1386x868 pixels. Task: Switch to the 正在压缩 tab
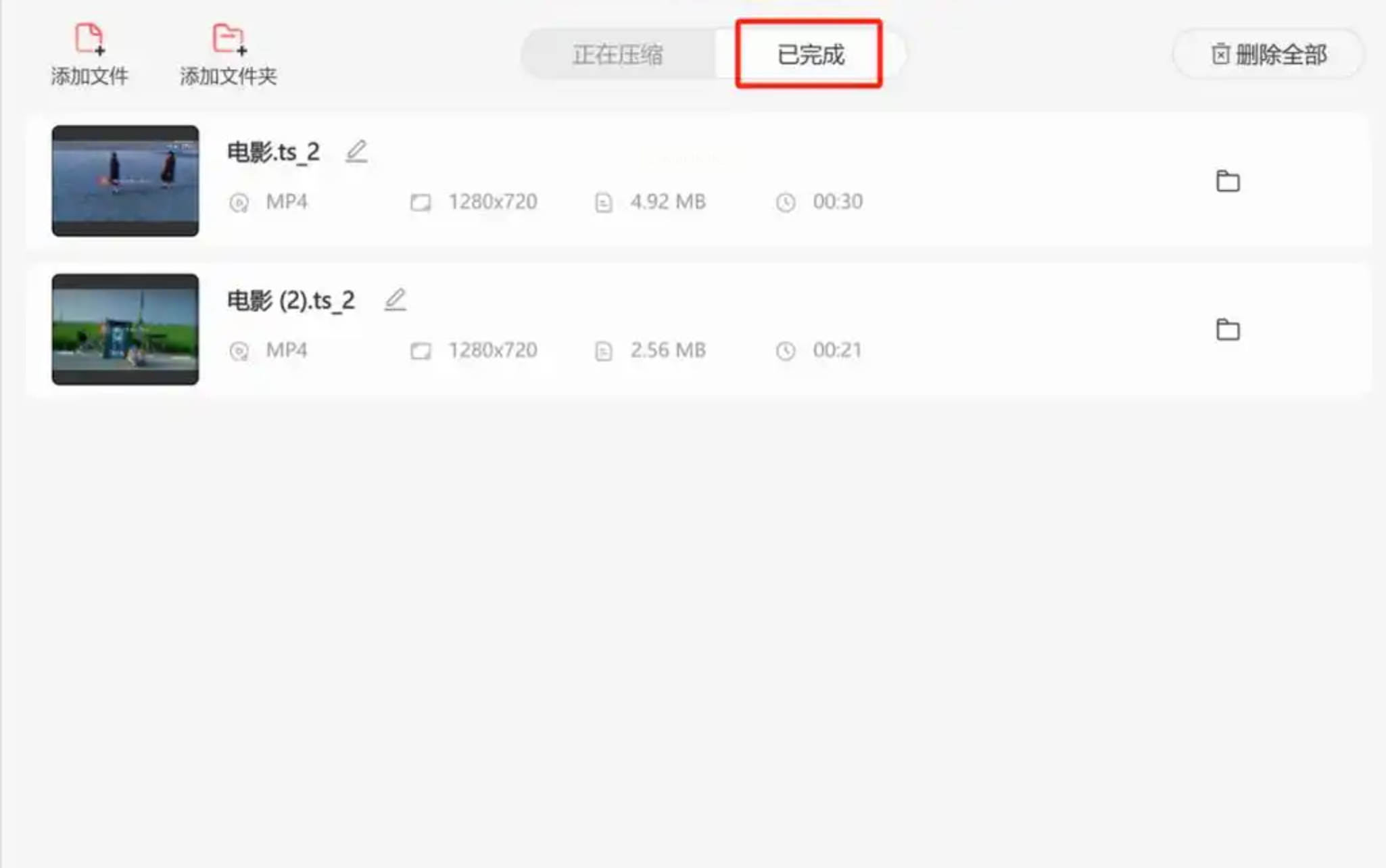[618, 54]
